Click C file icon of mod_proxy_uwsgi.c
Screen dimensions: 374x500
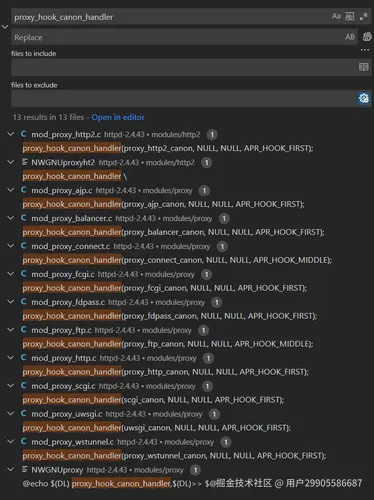pos(24,414)
